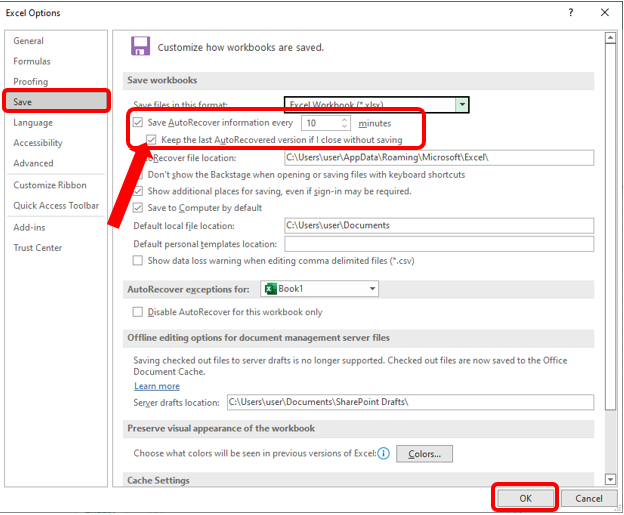
Task: Increase AutoRecover minutes with spinner arrow
Action: (x=345, y=119)
